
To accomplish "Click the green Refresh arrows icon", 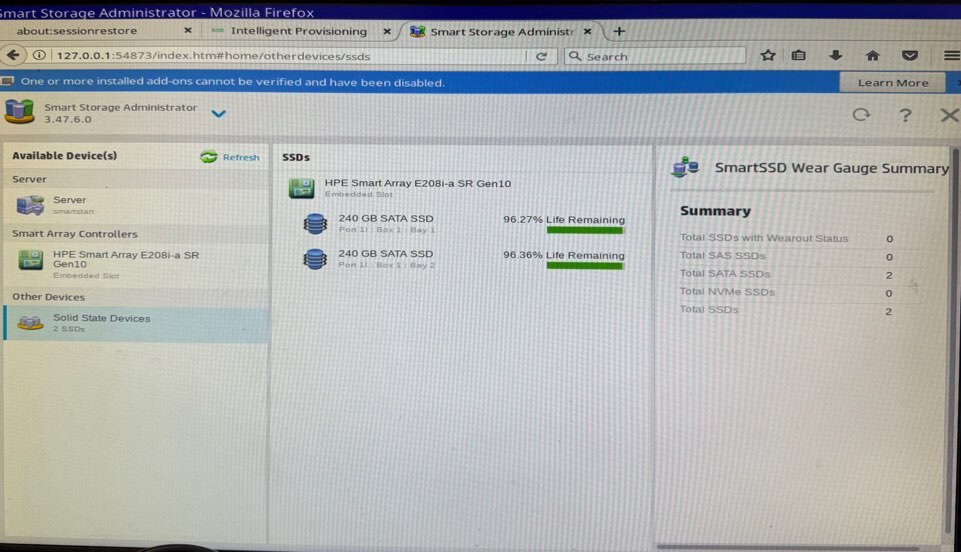I will click(x=208, y=157).
